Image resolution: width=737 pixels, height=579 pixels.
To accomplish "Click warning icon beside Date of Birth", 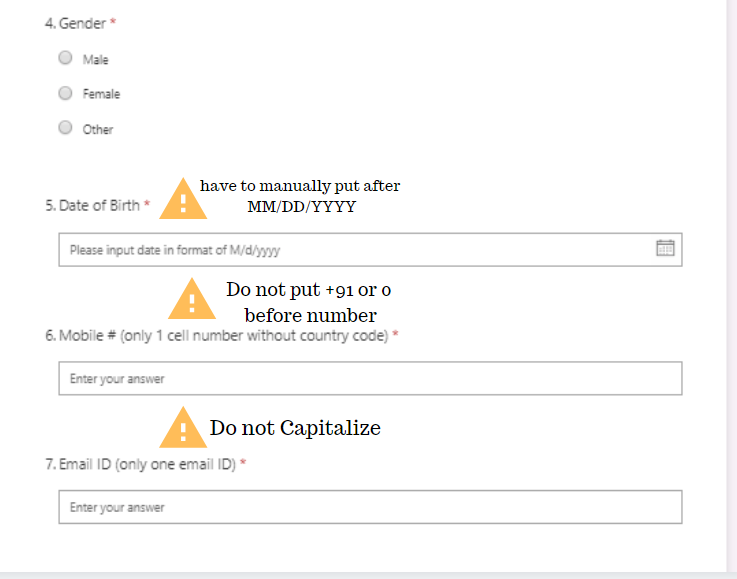I will (183, 200).
